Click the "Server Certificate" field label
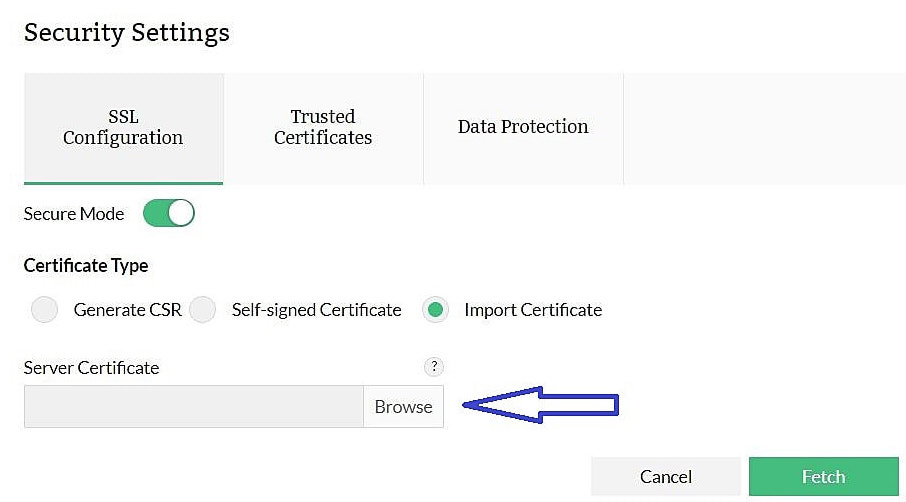This screenshot has width=906, height=502. tap(91, 368)
